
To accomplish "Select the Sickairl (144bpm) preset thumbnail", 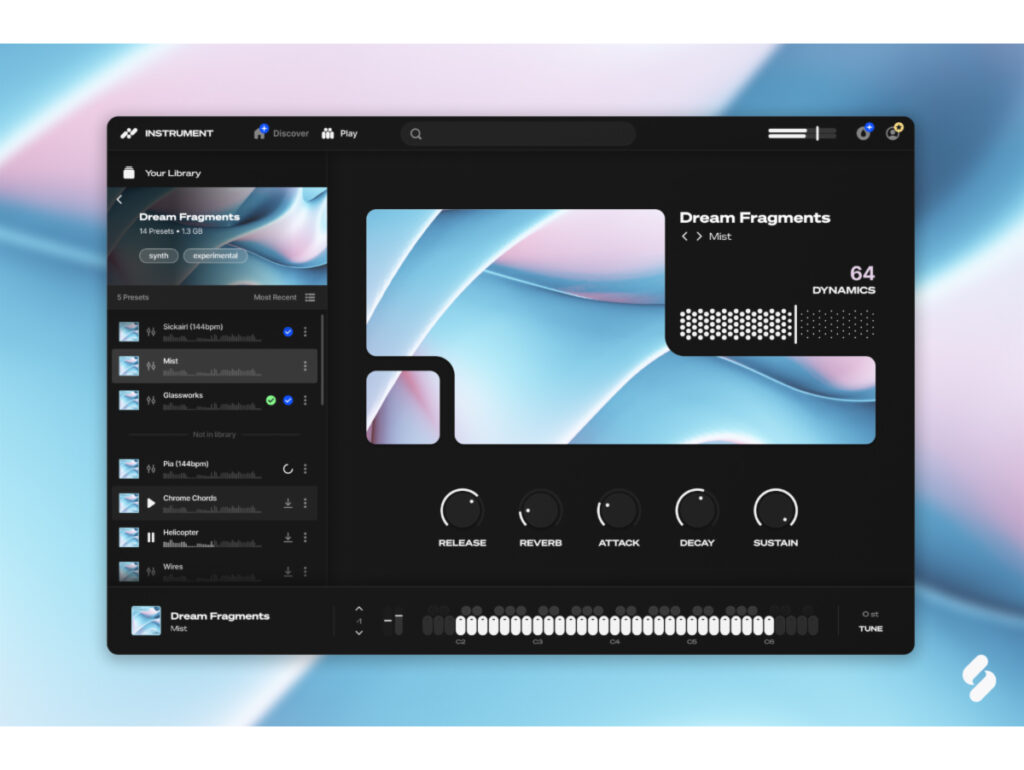I will [129, 332].
